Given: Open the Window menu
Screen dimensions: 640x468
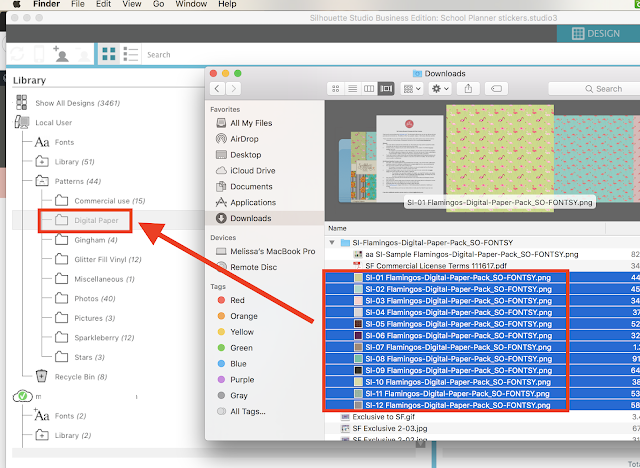Looking at the screenshot, I should (191, 4).
